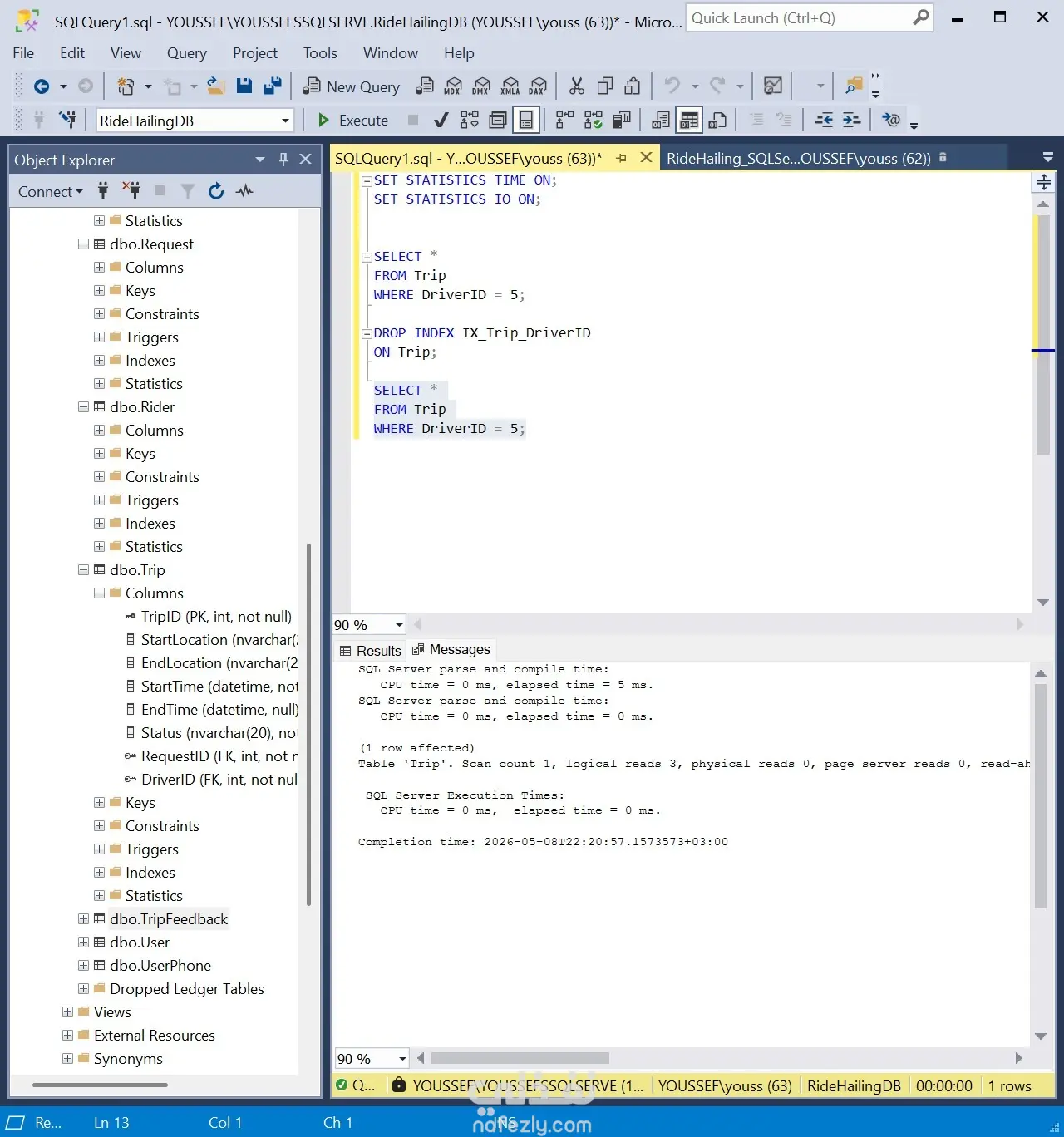The image size is (1064, 1137).
Task: Open a DMX query icon
Action: coord(481,86)
